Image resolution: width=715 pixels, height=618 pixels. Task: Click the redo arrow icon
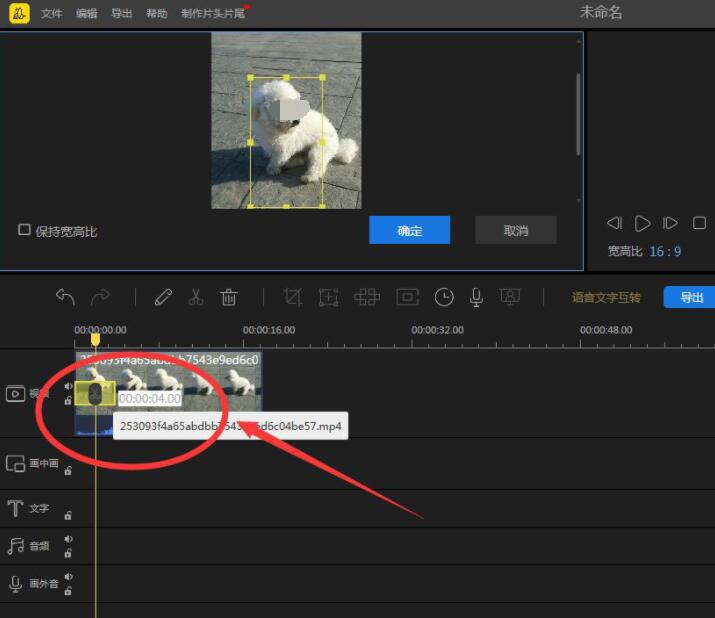point(100,297)
